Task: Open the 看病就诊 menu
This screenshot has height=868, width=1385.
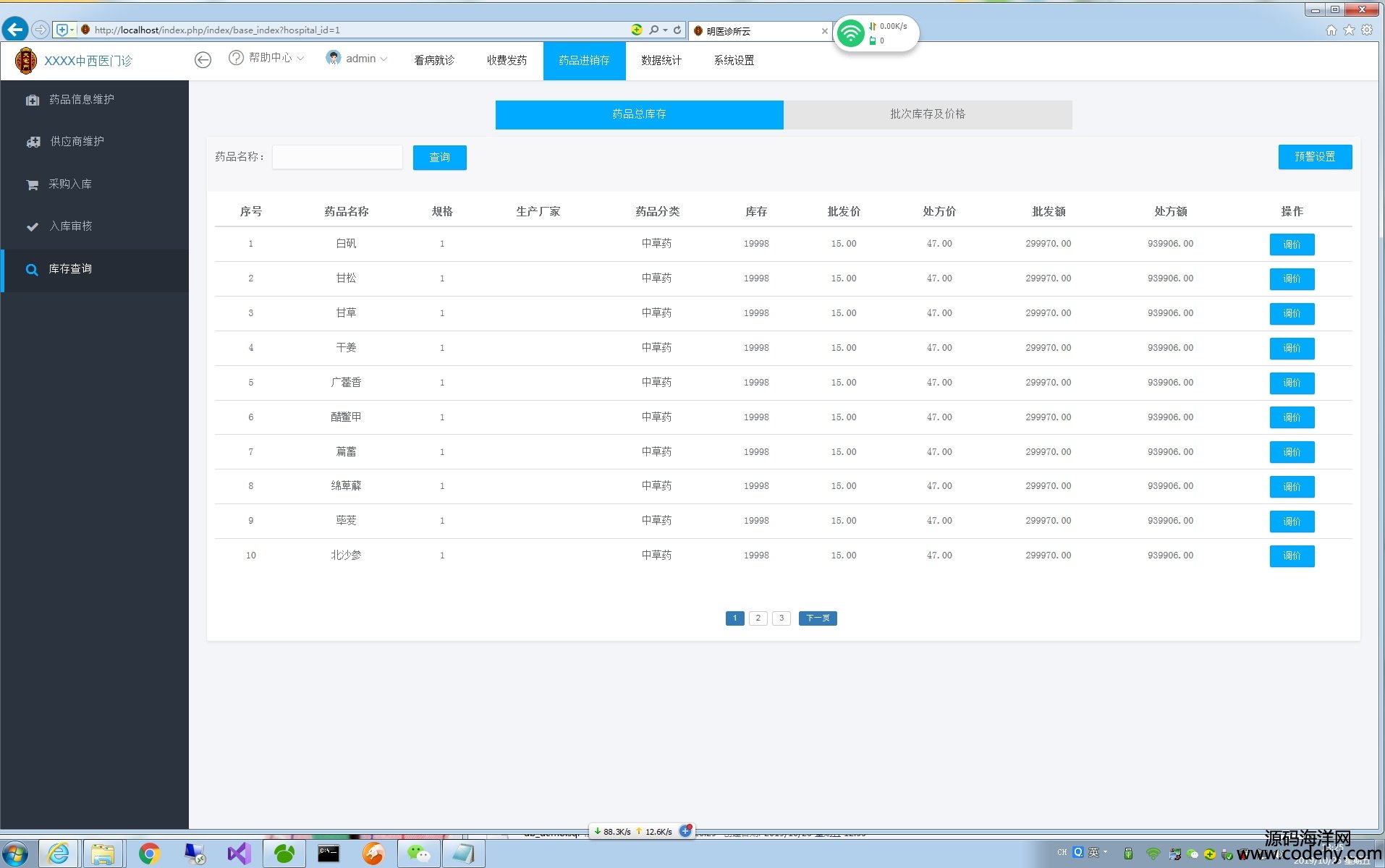Action: 434,60
